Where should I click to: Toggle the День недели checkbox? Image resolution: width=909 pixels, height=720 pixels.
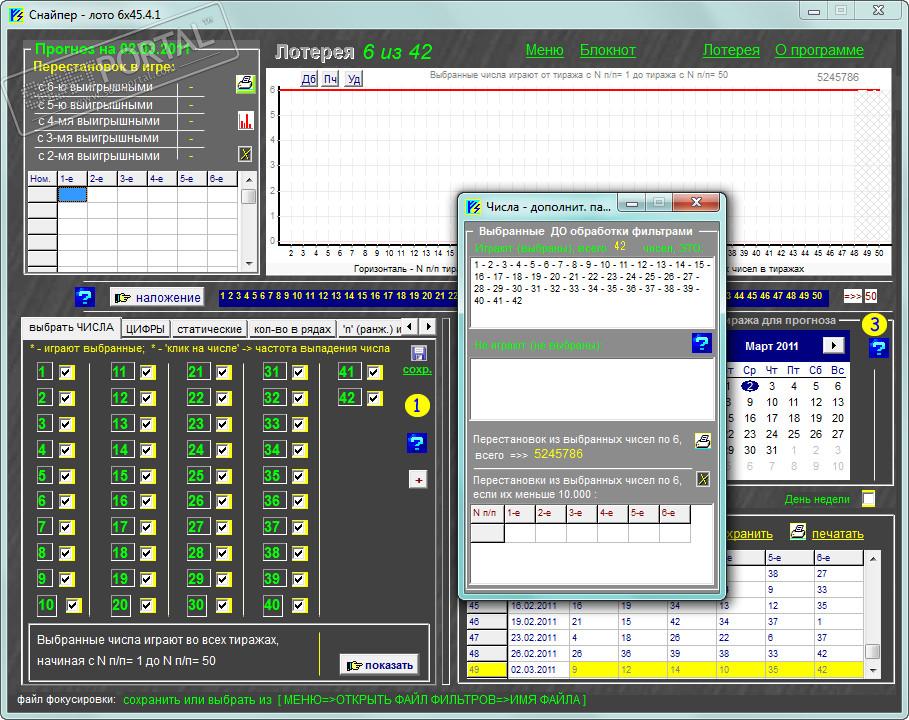tap(868, 499)
